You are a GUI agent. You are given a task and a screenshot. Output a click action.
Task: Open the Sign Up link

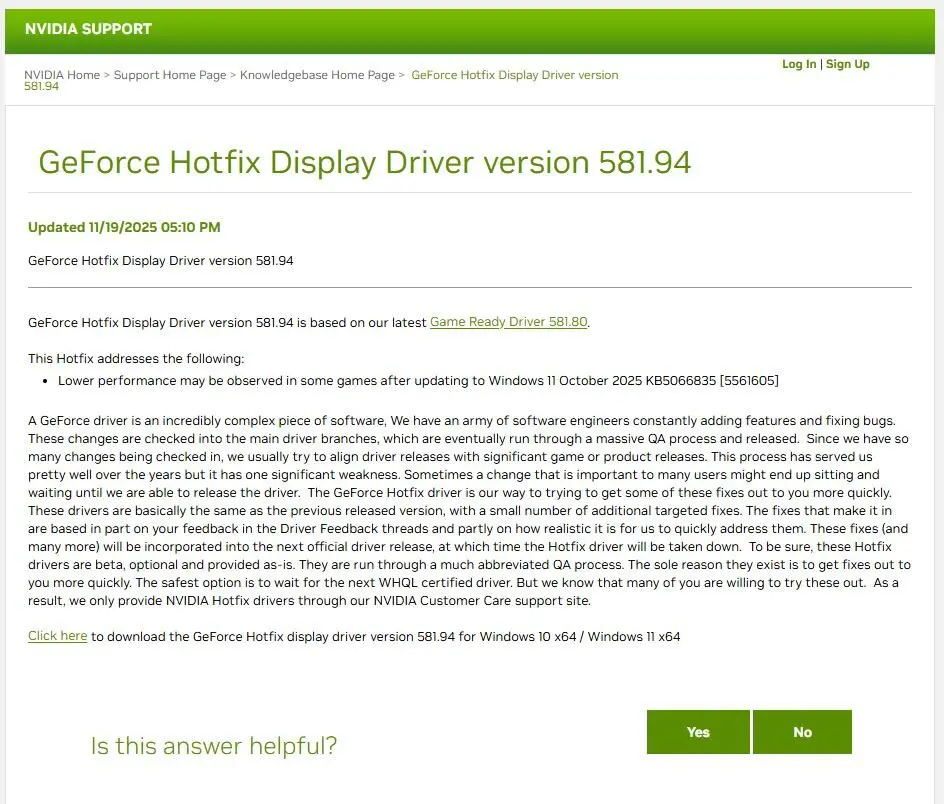848,64
